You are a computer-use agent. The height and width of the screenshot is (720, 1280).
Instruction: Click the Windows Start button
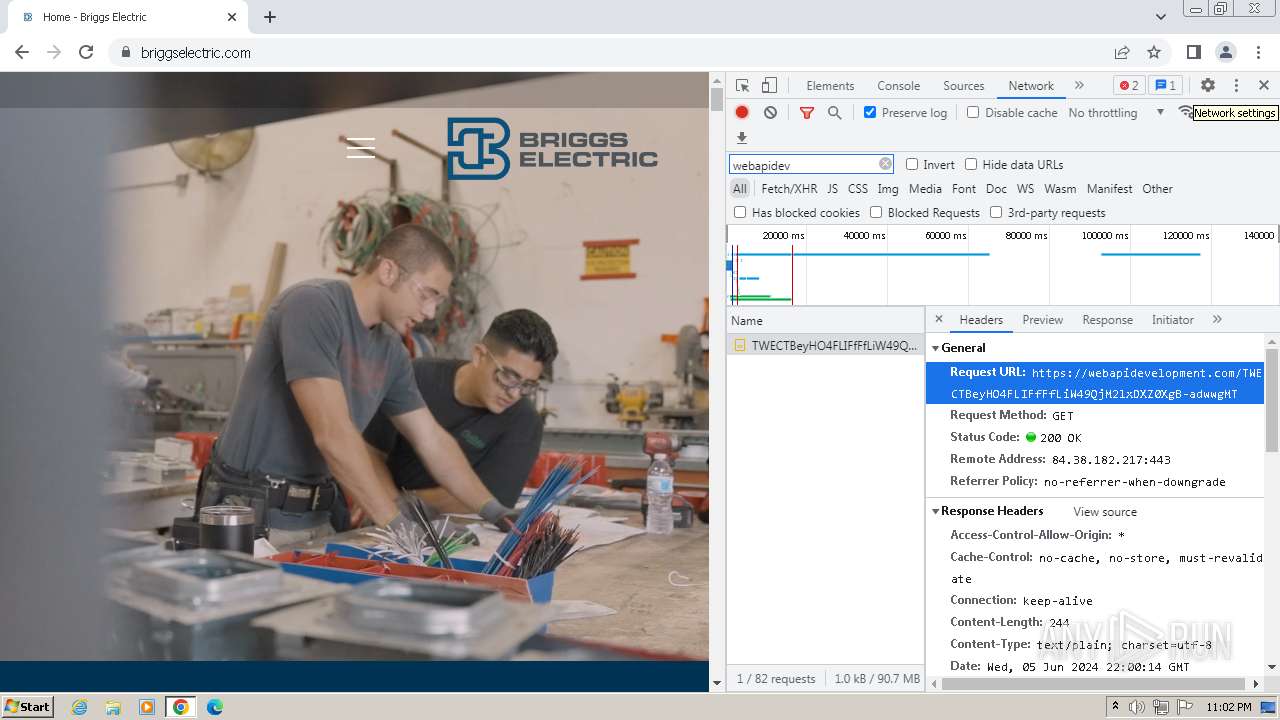click(28, 707)
